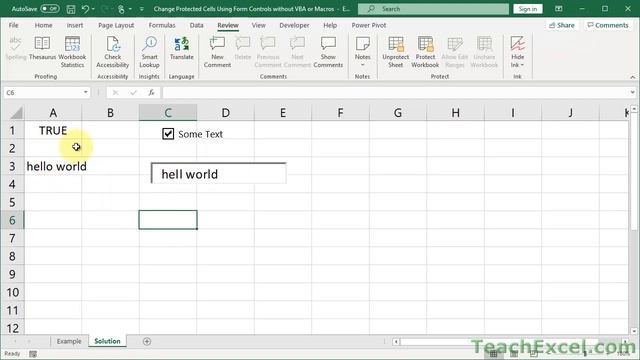Open the Undo history dropdown

[x=93, y=9]
